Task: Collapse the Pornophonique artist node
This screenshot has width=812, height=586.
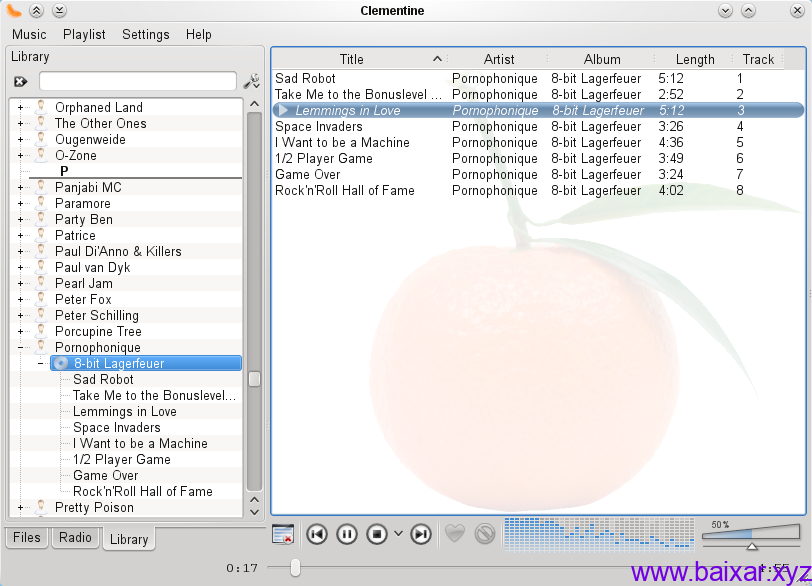Action: [19, 347]
